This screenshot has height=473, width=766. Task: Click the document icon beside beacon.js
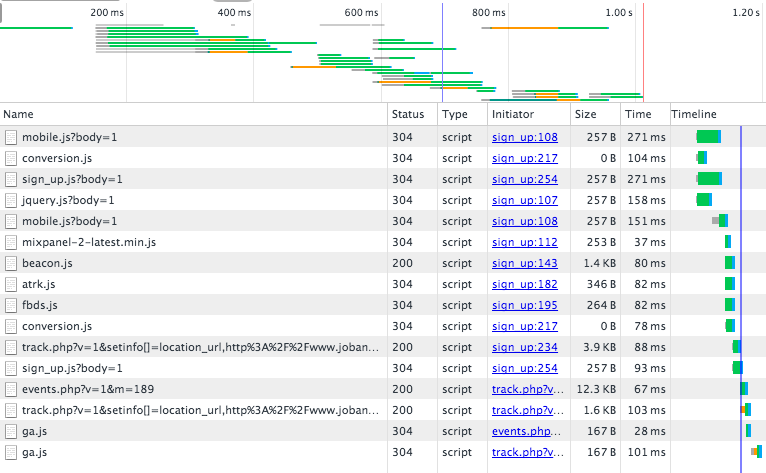pyautogui.click(x=11, y=263)
